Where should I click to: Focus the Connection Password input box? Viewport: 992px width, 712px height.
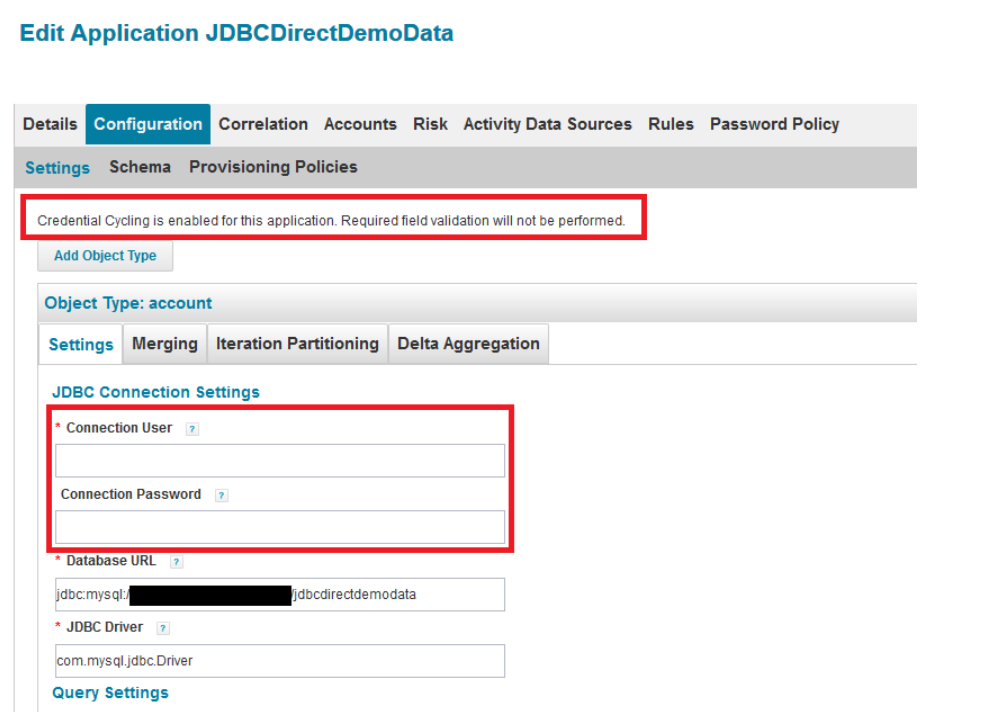tap(280, 527)
